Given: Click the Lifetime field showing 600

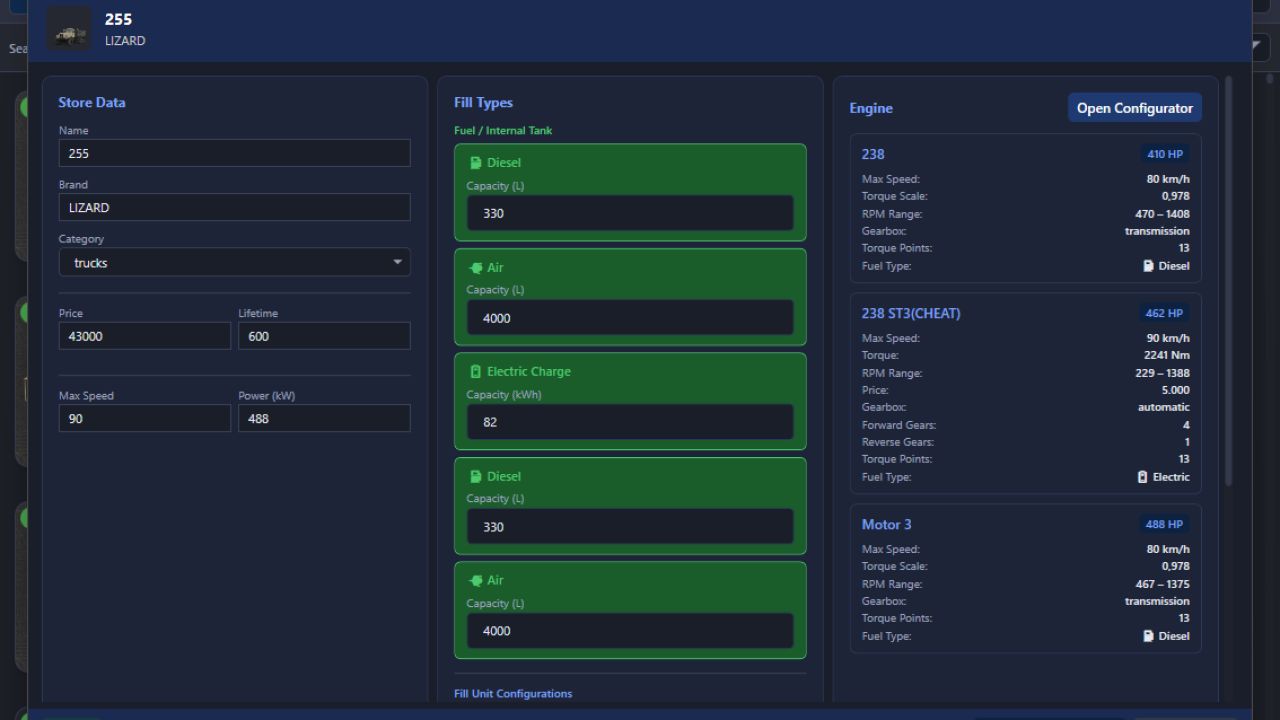Looking at the screenshot, I should click(x=324, y=335).
